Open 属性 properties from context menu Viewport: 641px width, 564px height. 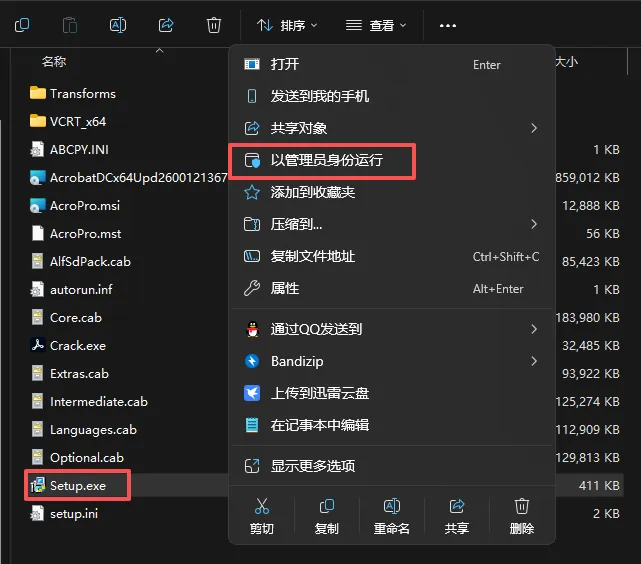392,288
